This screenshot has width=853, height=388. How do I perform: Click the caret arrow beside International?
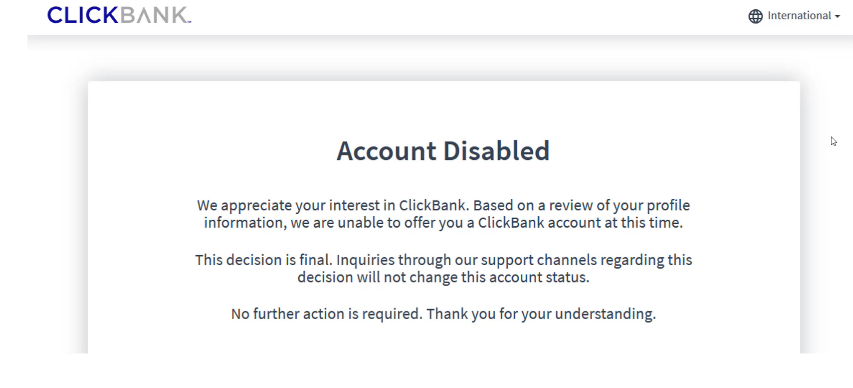click(x=837, y=17)
